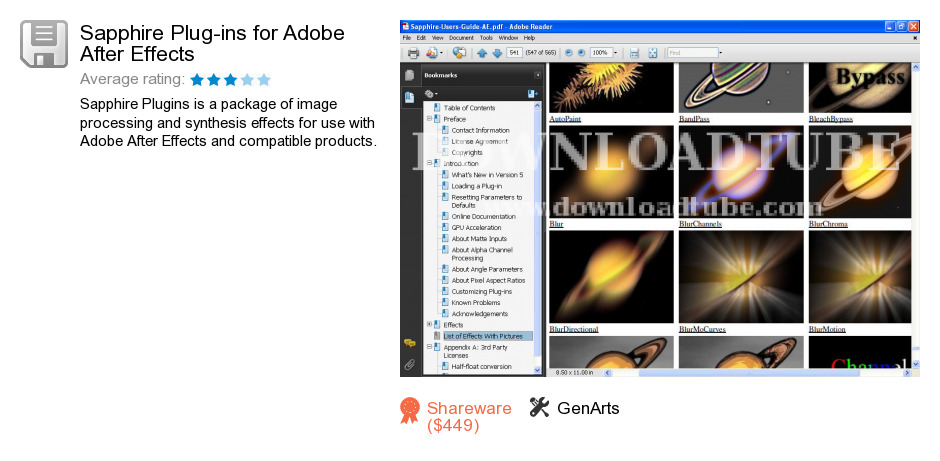Image resolution: width=940 pixels, height=461 pixels.
Task: Select the Known Problems bookmark
Action: tap(475, 302)
